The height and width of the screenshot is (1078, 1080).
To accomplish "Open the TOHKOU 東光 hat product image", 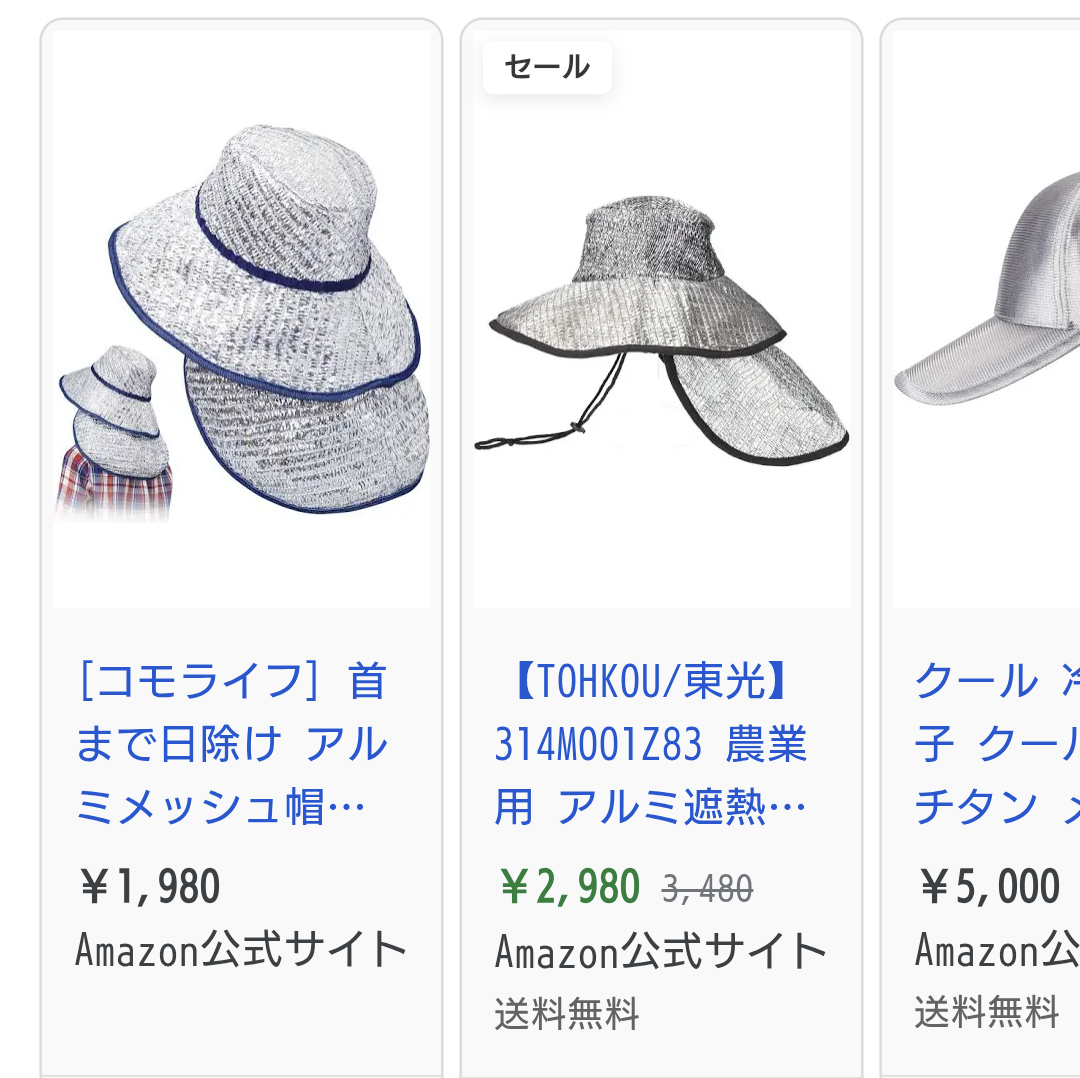I will point(662,319).
